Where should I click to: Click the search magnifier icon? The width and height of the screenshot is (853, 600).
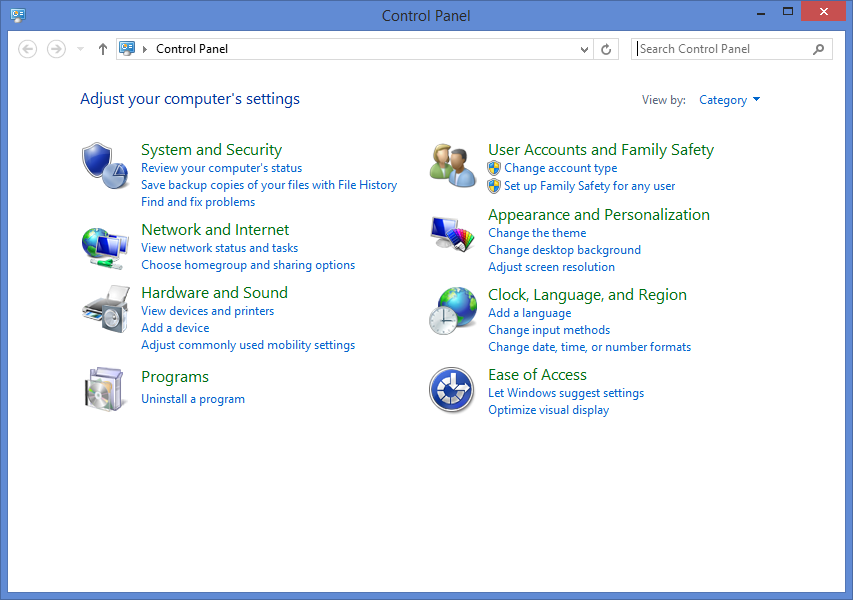pyautogui.click(x=818, y=50)
